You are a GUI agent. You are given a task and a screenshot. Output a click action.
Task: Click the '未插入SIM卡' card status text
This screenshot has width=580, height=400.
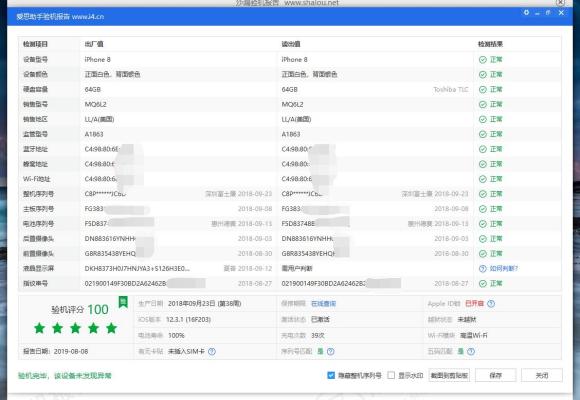(186, 352)
